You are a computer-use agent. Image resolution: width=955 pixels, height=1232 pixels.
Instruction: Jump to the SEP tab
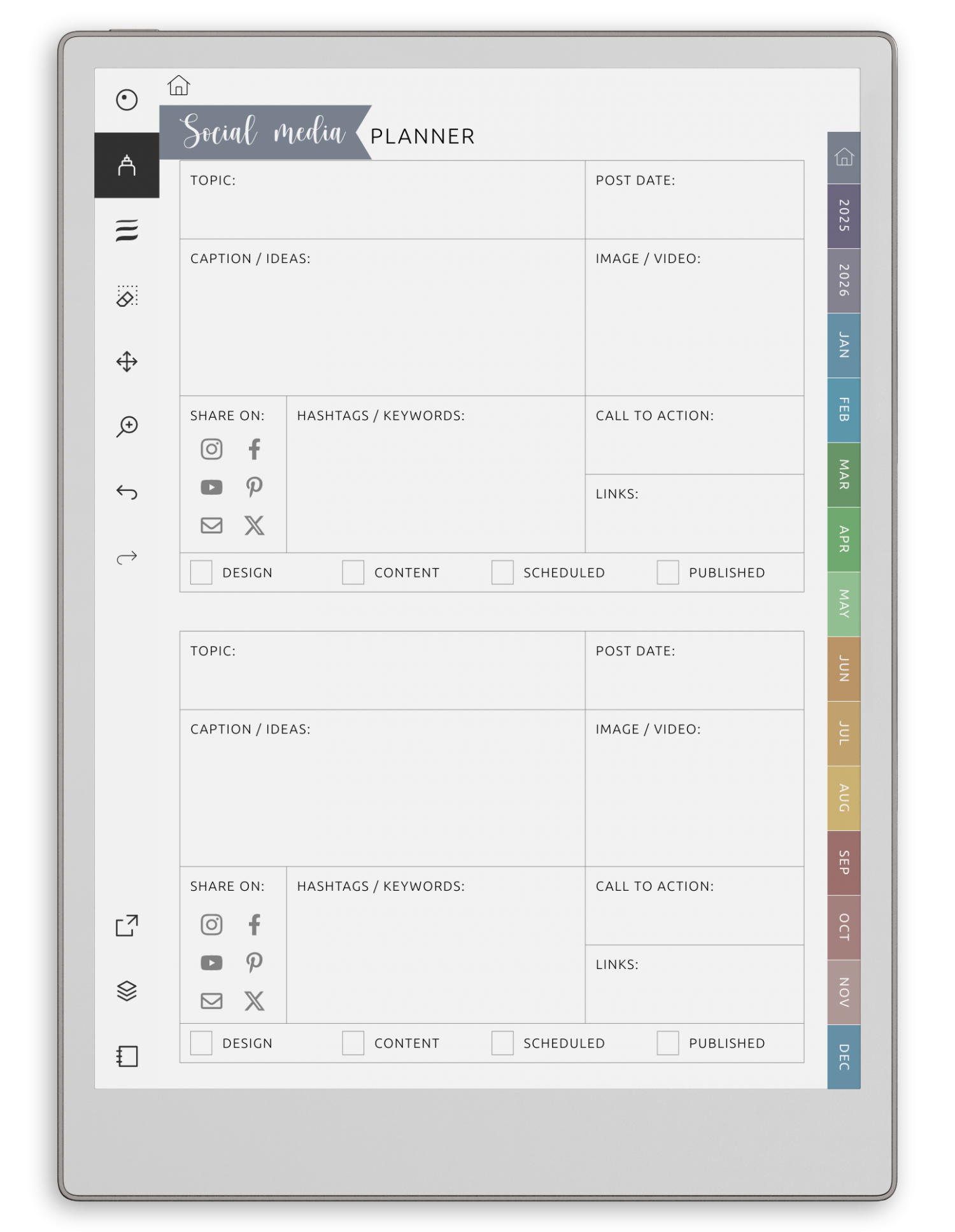coord(844,863)
